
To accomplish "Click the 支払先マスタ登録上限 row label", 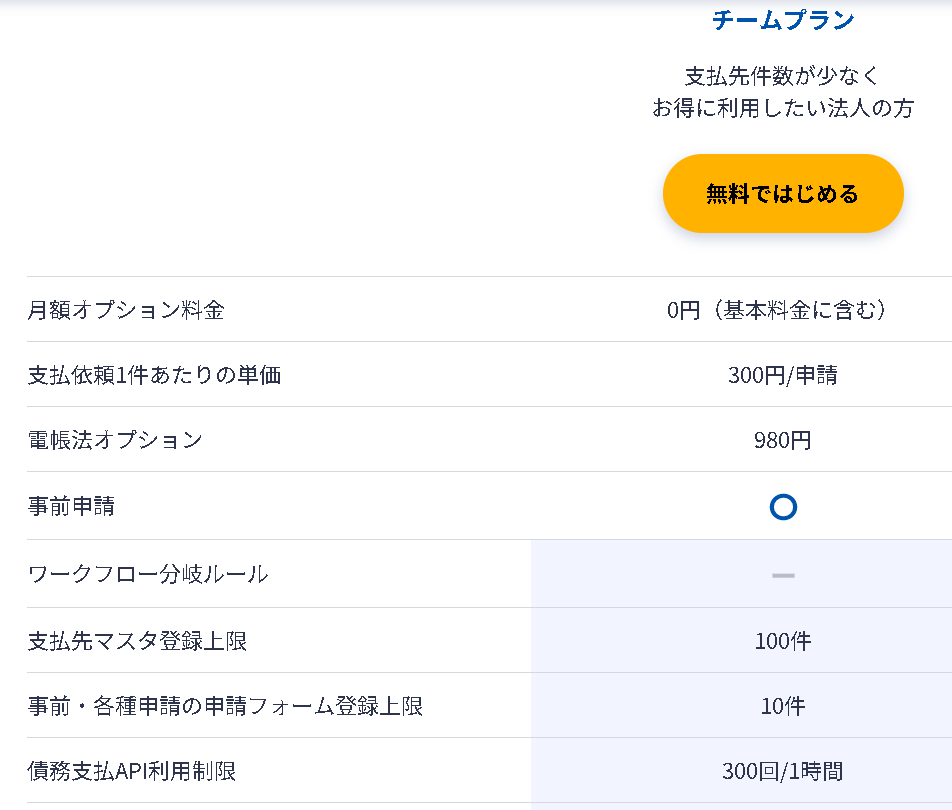I will tap(137, 641).
